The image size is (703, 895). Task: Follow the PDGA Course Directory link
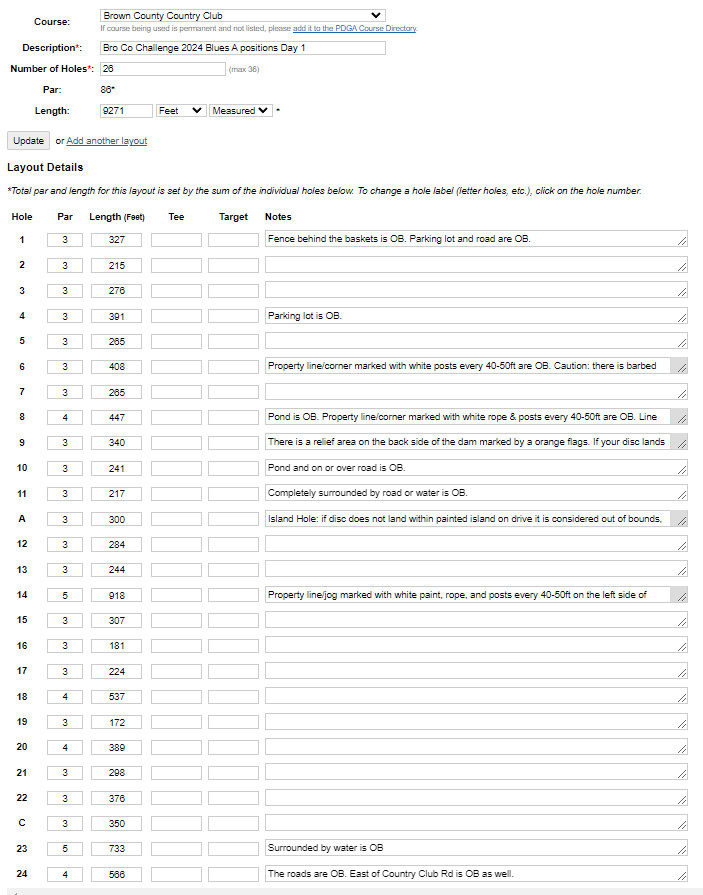[354, 28]
